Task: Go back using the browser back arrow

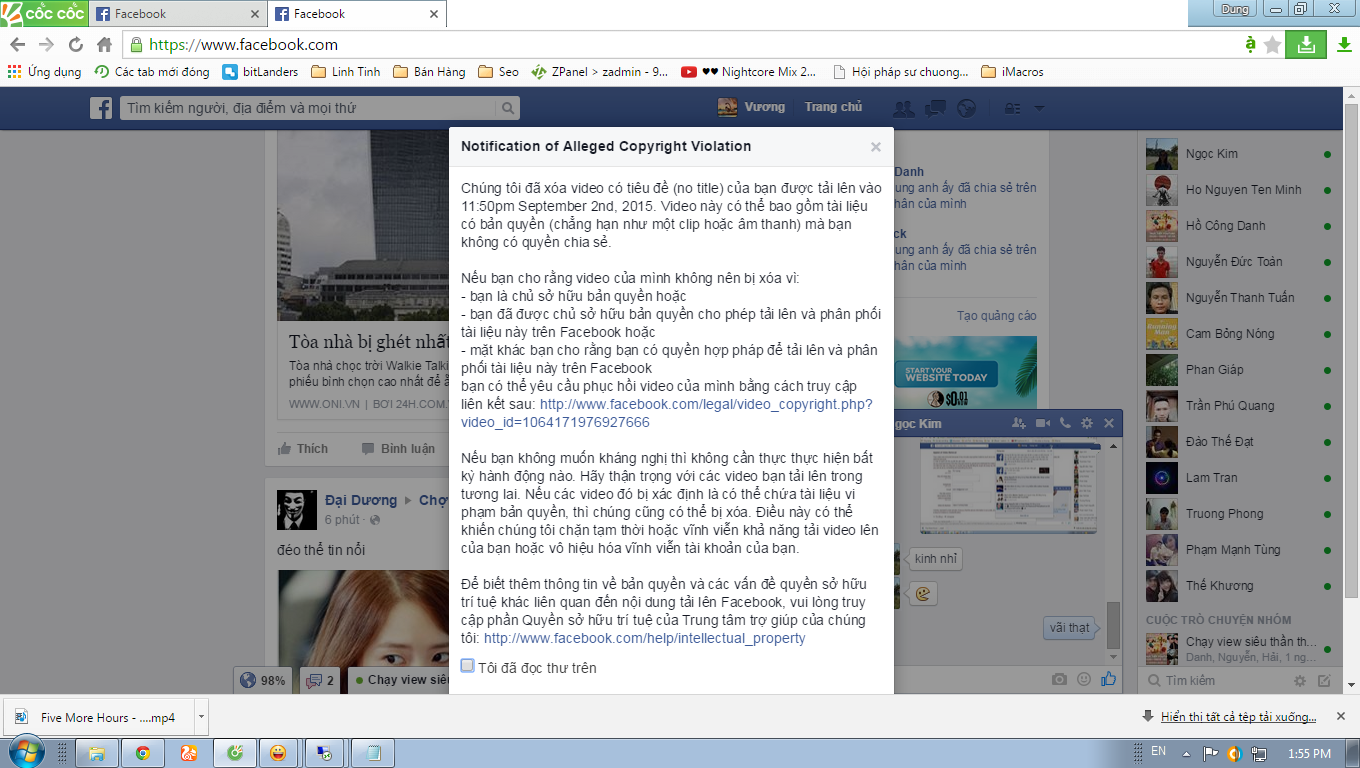Action: [17, 45]
